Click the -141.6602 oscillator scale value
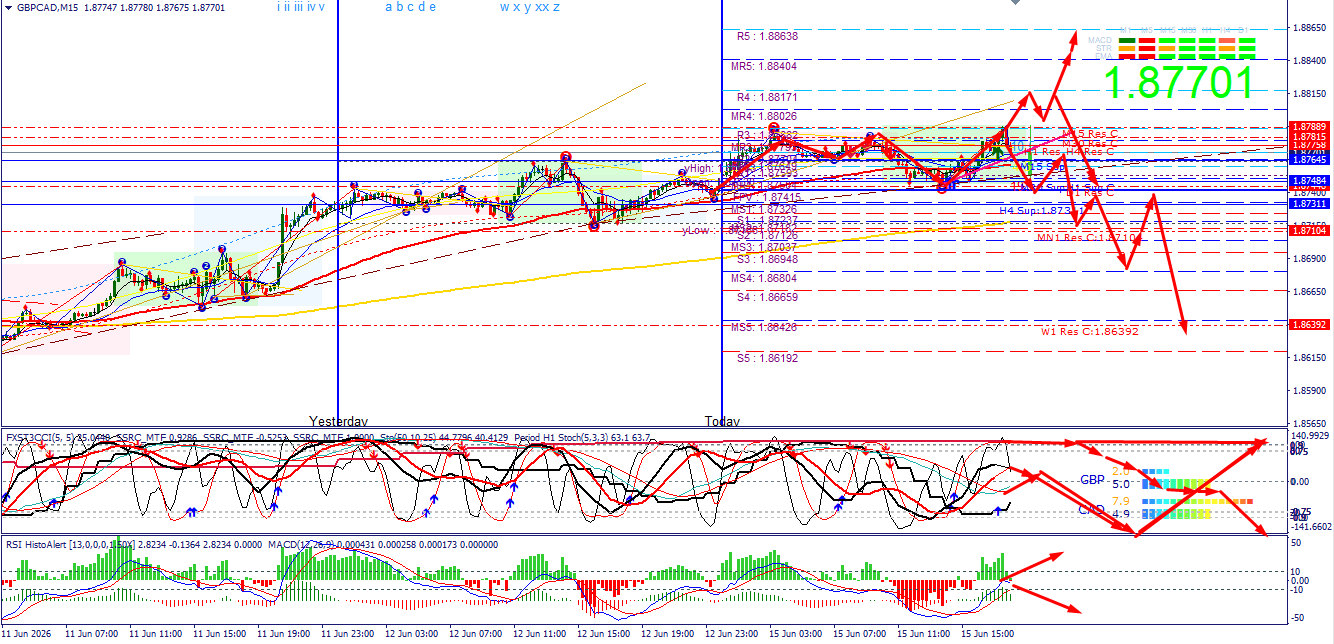The height and width of the screenshot is (644, 1334). click(x=1311, y=526)
